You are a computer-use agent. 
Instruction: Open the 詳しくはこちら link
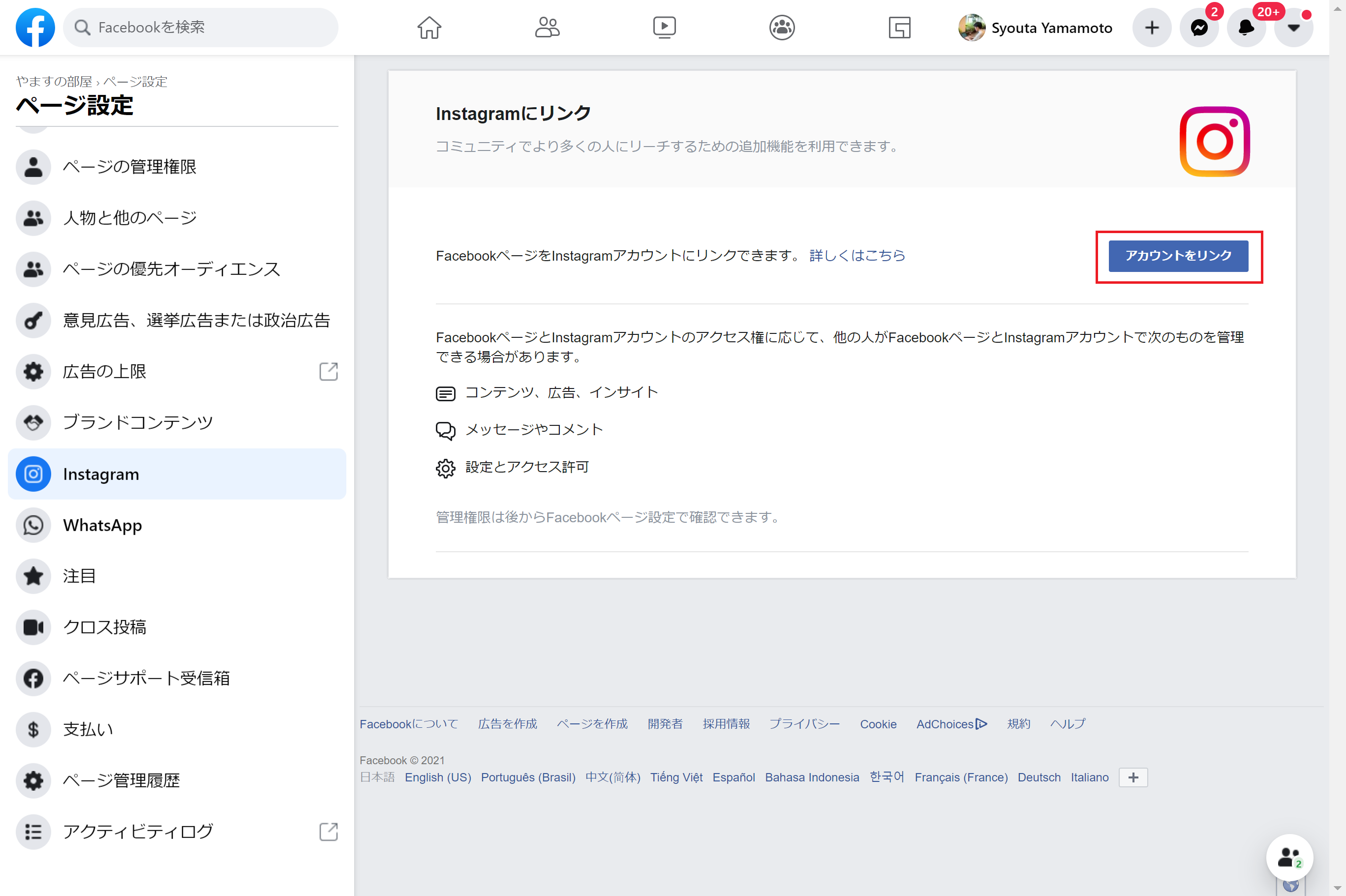857,255
